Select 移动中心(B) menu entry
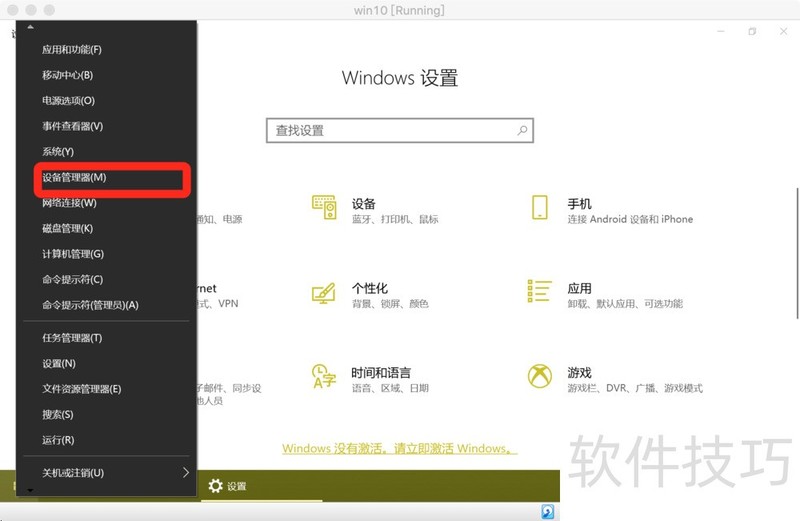Image resolution: width=800 pixels, height=521 pixels. click(x=106, y=75)
